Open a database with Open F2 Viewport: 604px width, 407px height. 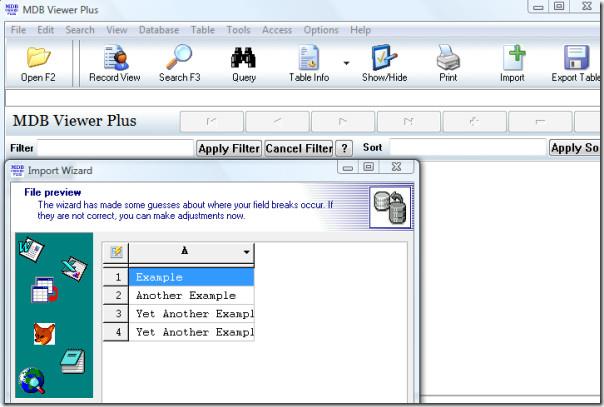38,64
